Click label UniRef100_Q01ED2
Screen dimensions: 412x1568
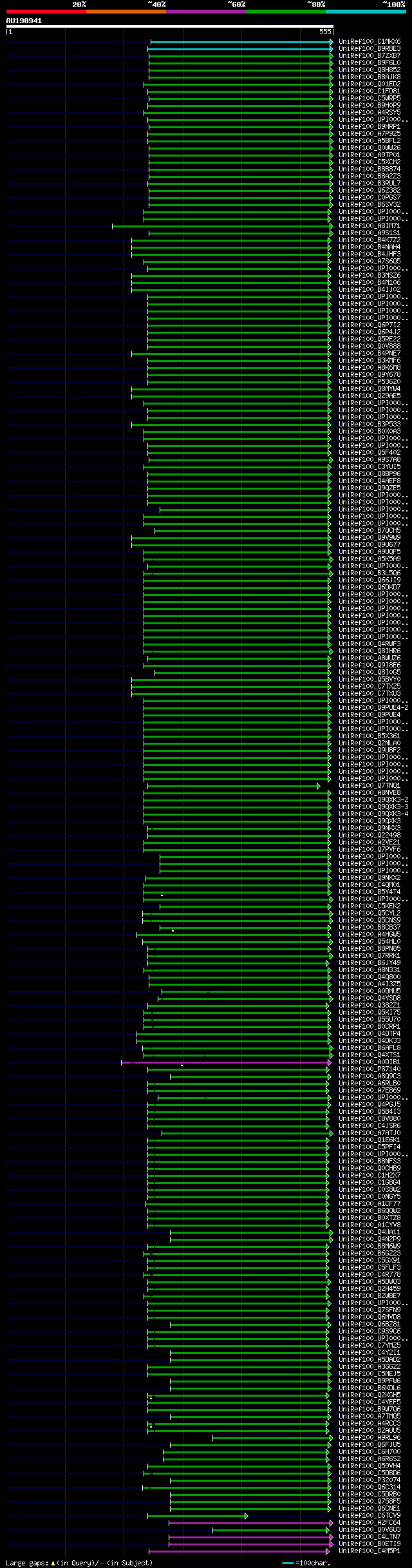[370, 84]
